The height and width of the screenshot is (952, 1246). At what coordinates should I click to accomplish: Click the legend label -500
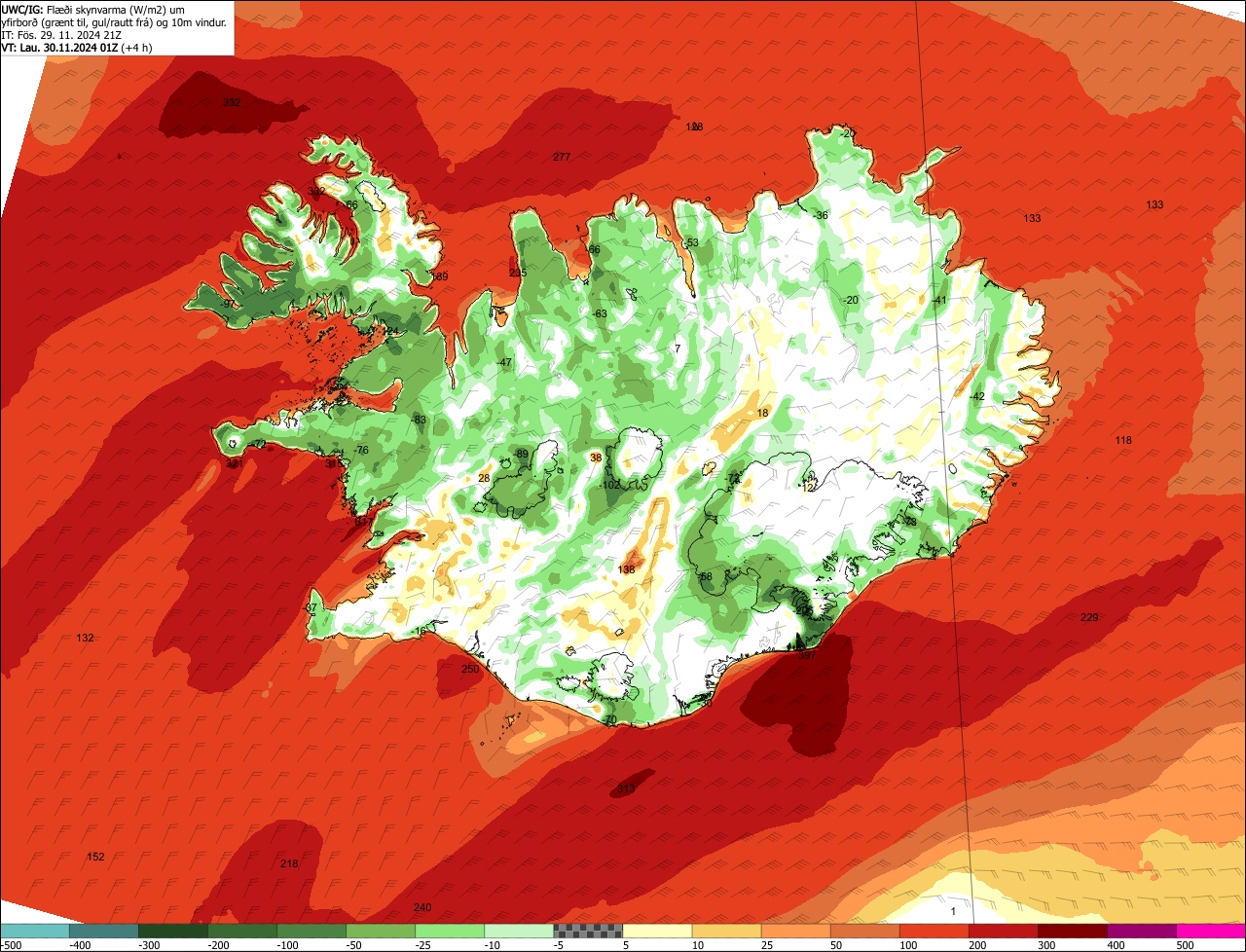[x=11, y=944]
